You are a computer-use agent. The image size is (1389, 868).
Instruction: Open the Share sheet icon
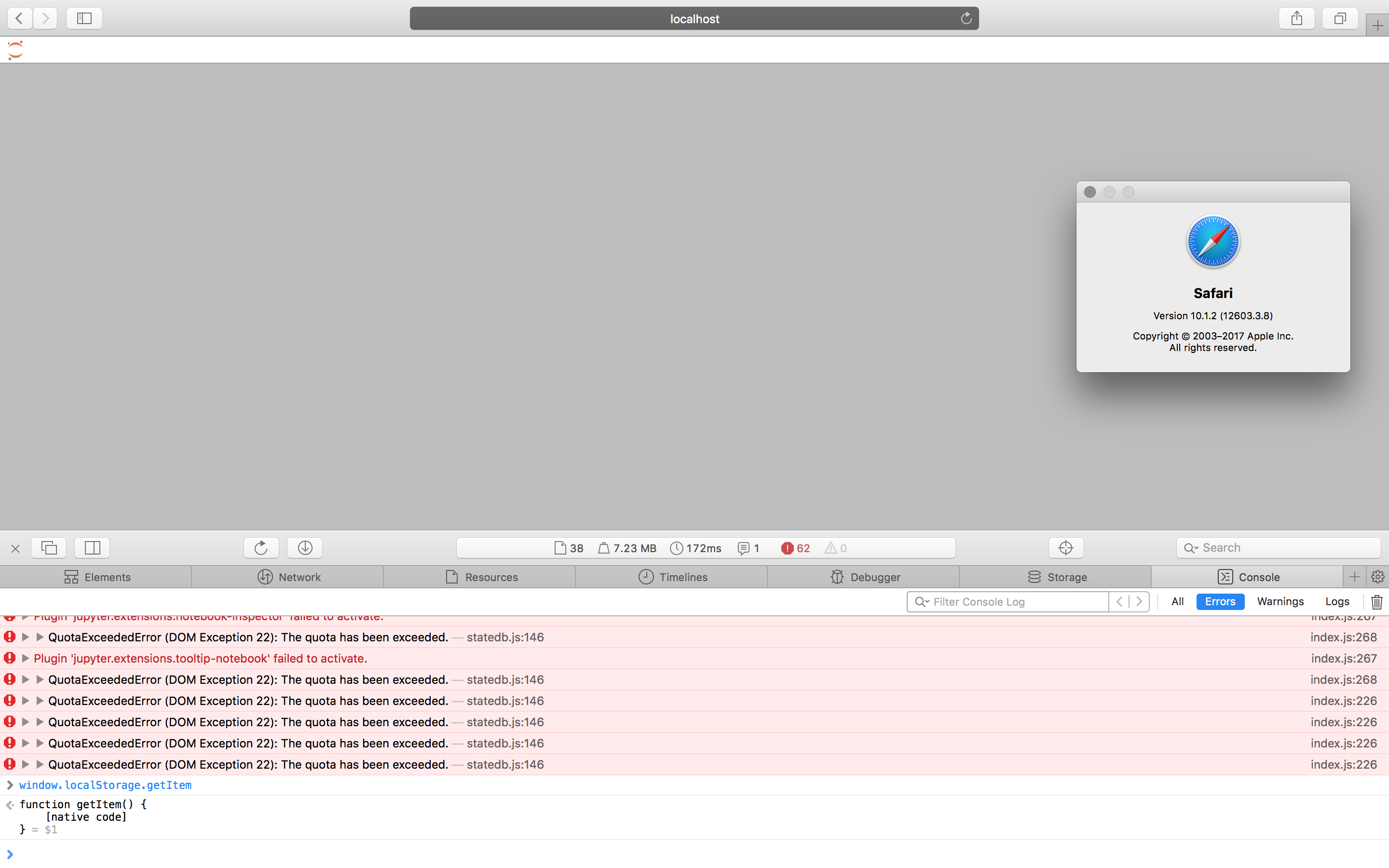[1296, 18]
